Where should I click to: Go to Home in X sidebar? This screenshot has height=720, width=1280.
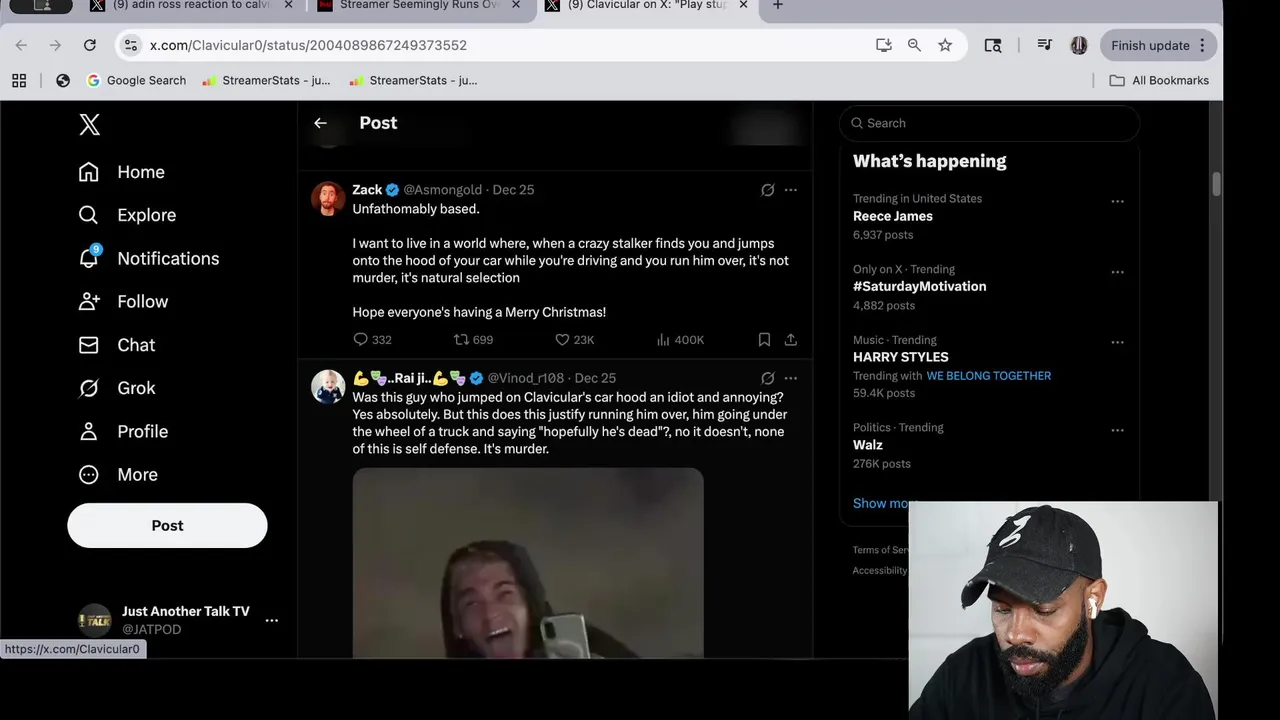[x=121, y=172]
